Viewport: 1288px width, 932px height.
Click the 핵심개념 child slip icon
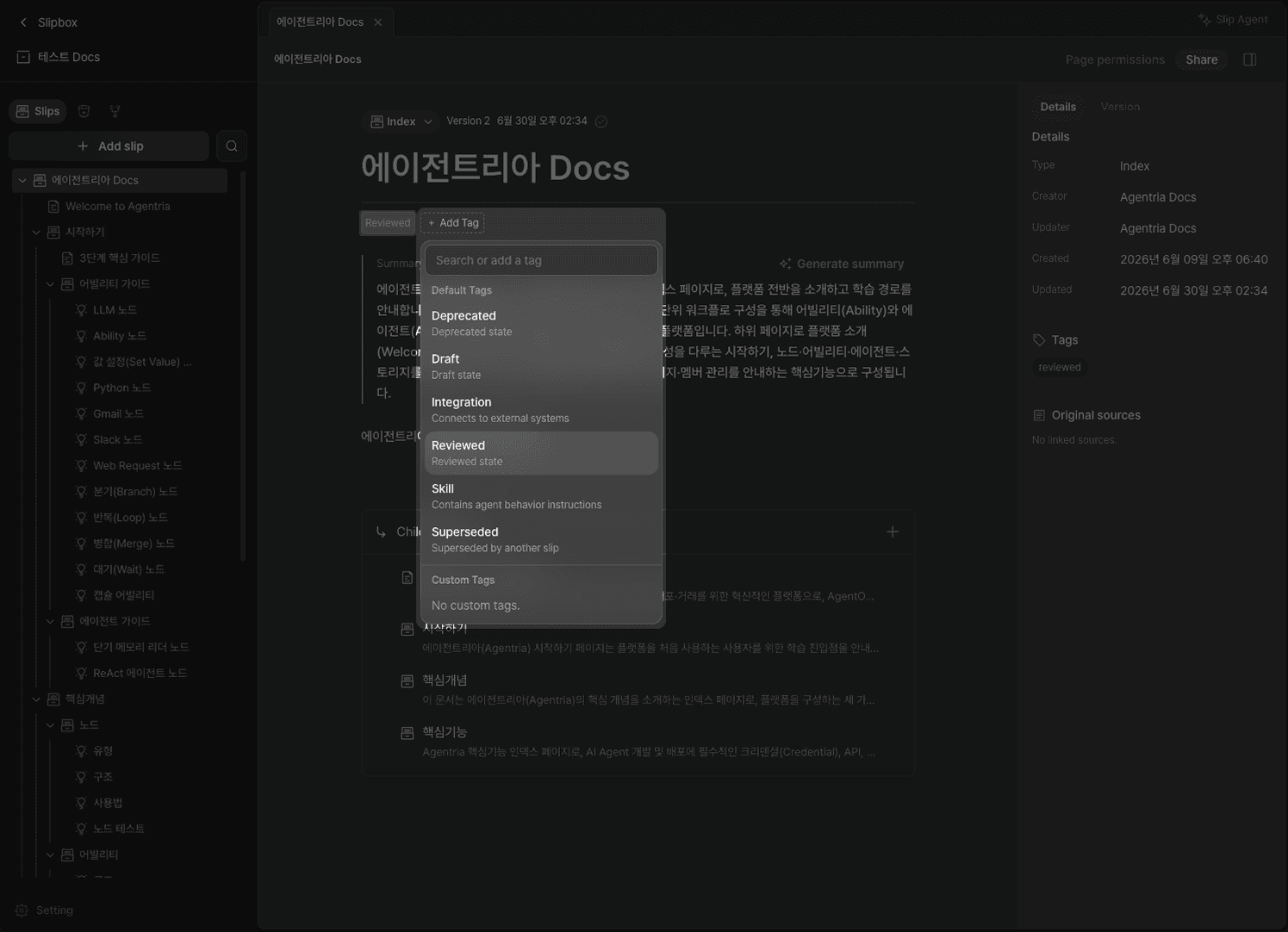coord(408,681)
